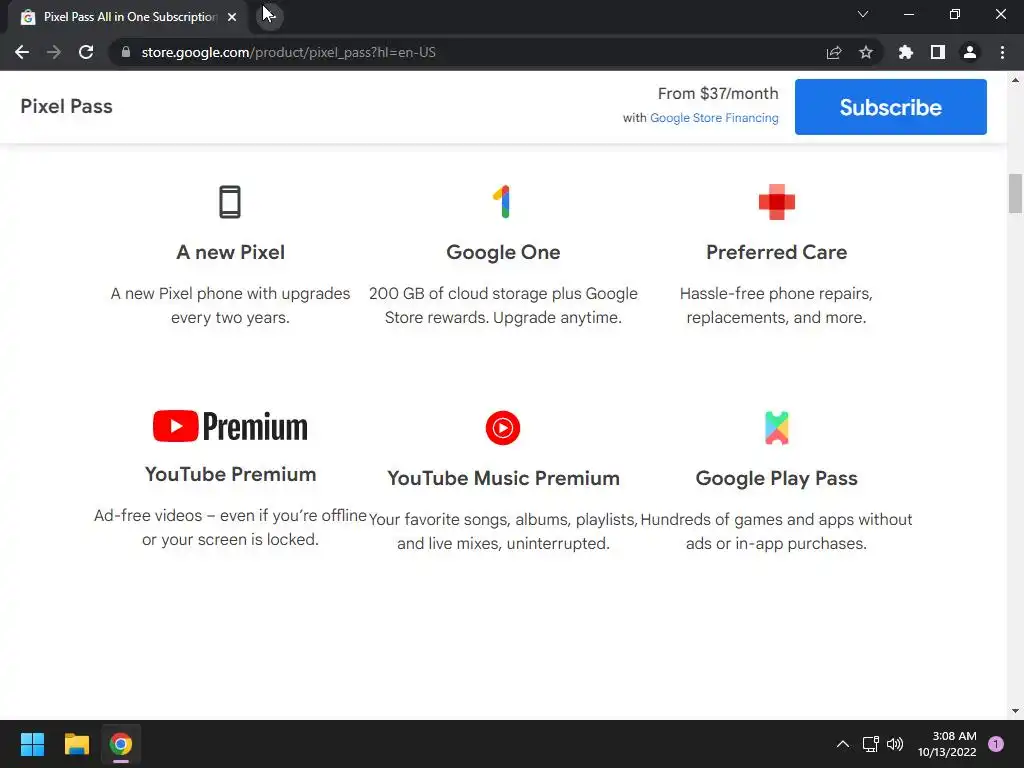Select the 'YouTube Music Premium' heading
The height and width of the screenshot is (768, 1024).
click(503, 478)
